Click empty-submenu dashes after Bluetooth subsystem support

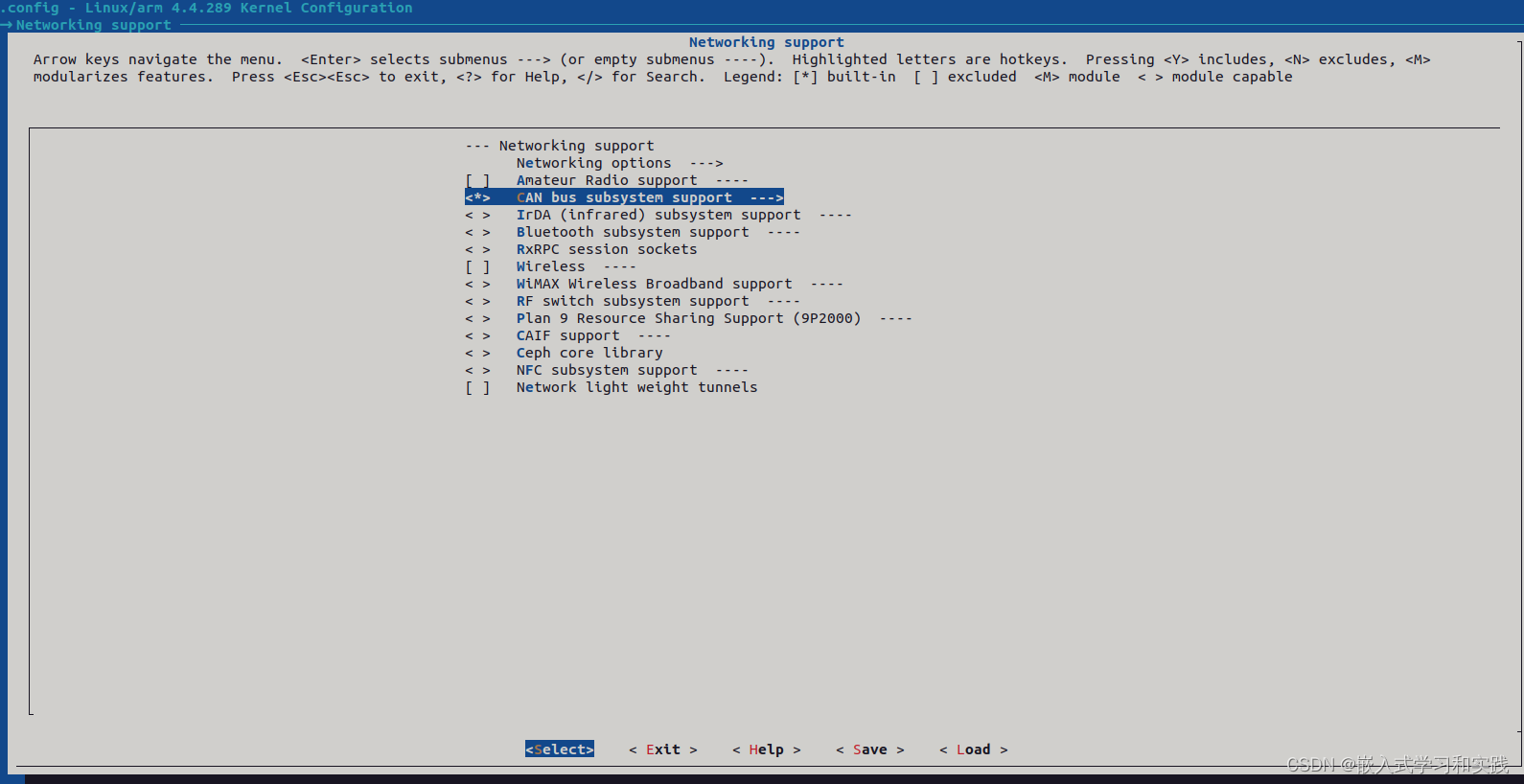point(784,232)
